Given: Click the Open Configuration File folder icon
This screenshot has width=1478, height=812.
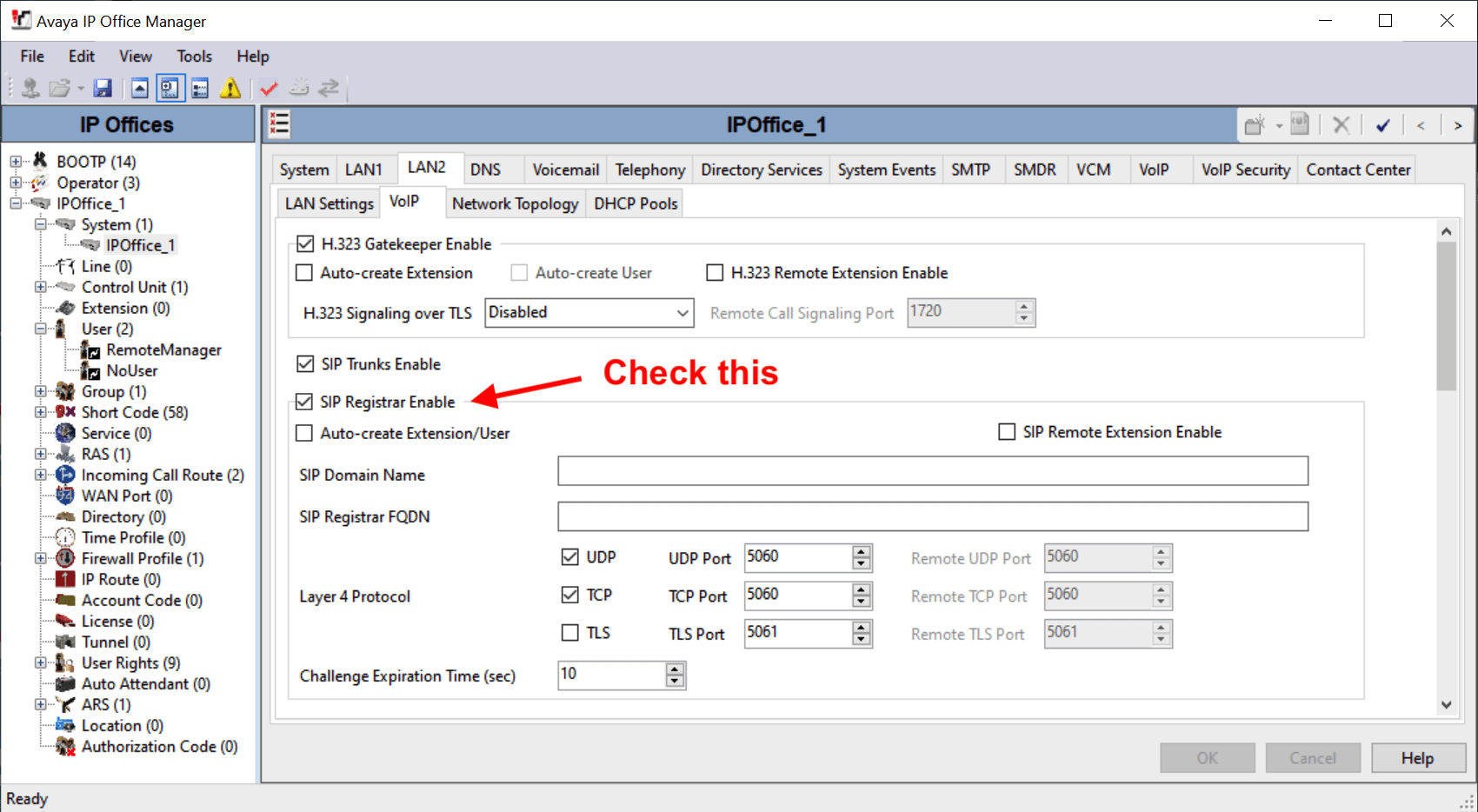Looking at the screenshot, I should click(60, 88).
